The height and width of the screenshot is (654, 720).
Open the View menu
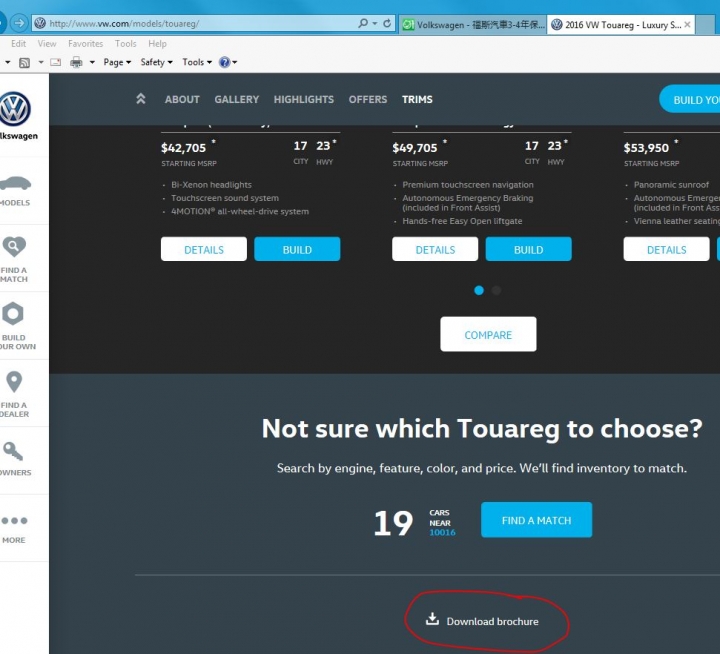click(x=47, y=44)
